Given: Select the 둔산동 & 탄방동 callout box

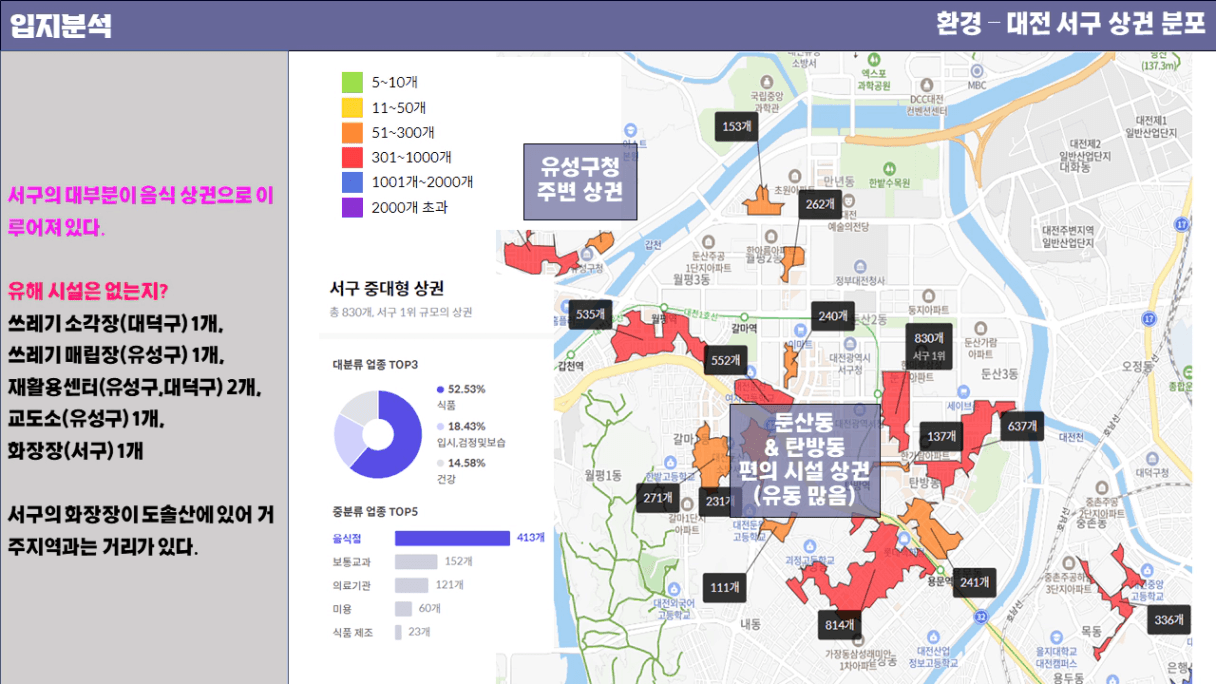Looking at the screenshot, I should click(x=804, y=460).
